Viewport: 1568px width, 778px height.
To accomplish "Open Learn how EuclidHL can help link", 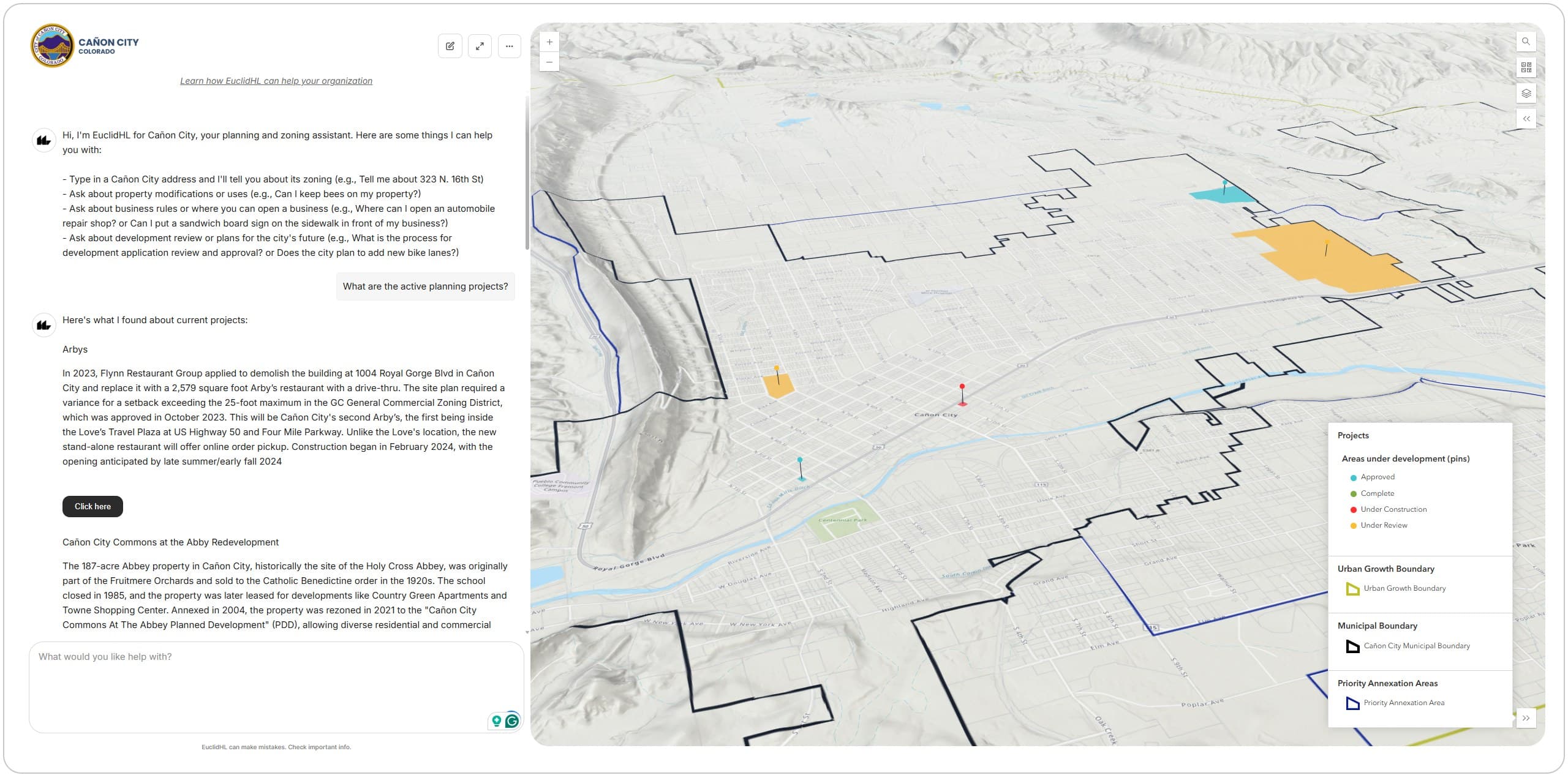I will (x=276, y=81).
